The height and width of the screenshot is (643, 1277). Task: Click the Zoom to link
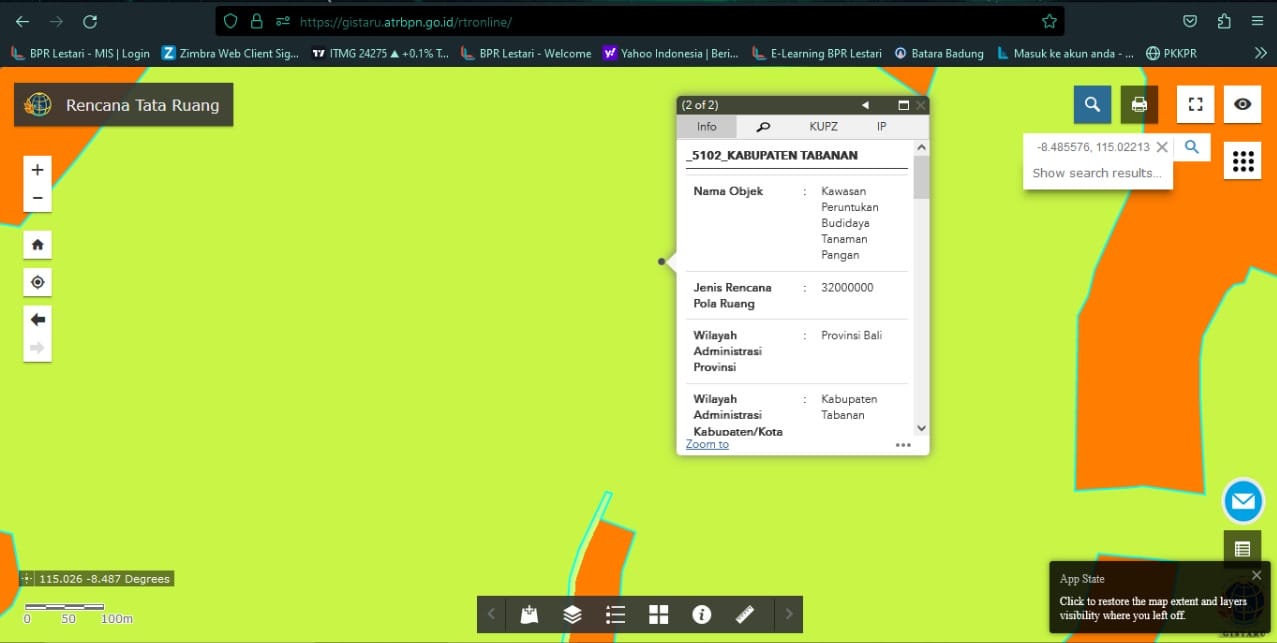tap(707, 444)
